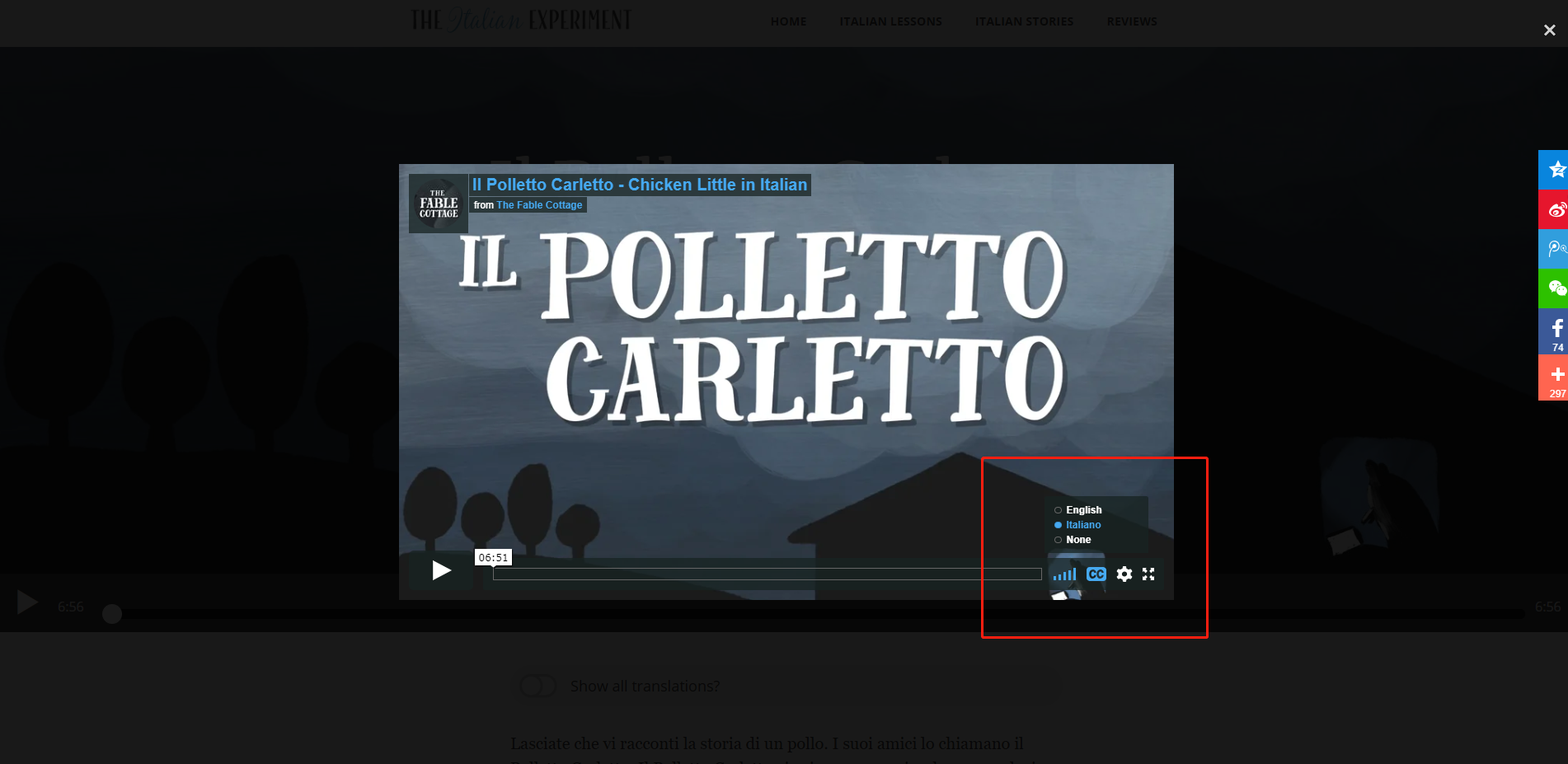The width and height of the screenshot is (1568, 764).
Task: Select Italiano subtitles
Action: (x=1082, y=525)
